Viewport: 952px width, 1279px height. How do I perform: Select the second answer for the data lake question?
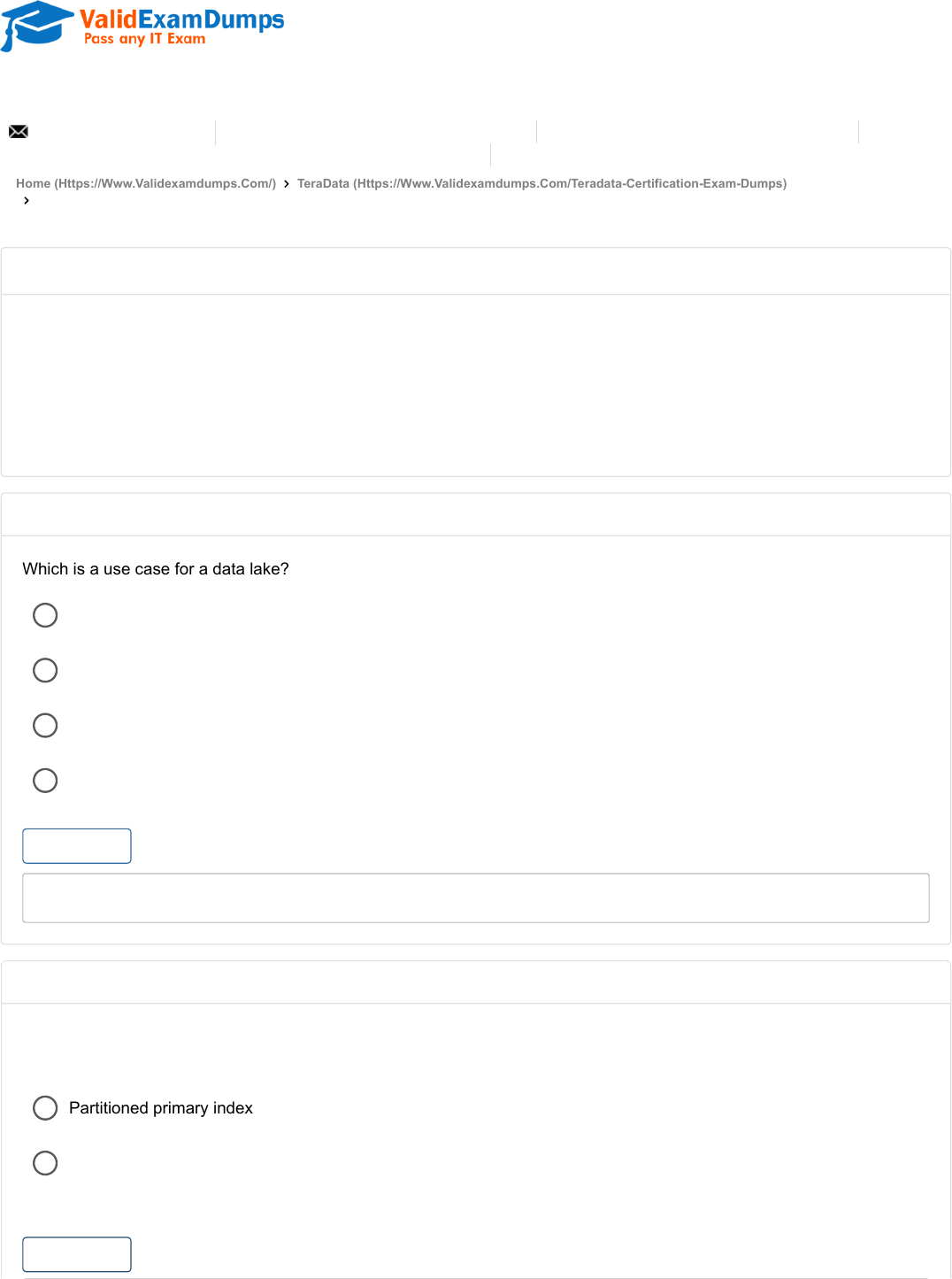pyautogui.click(x=45, y=670)
